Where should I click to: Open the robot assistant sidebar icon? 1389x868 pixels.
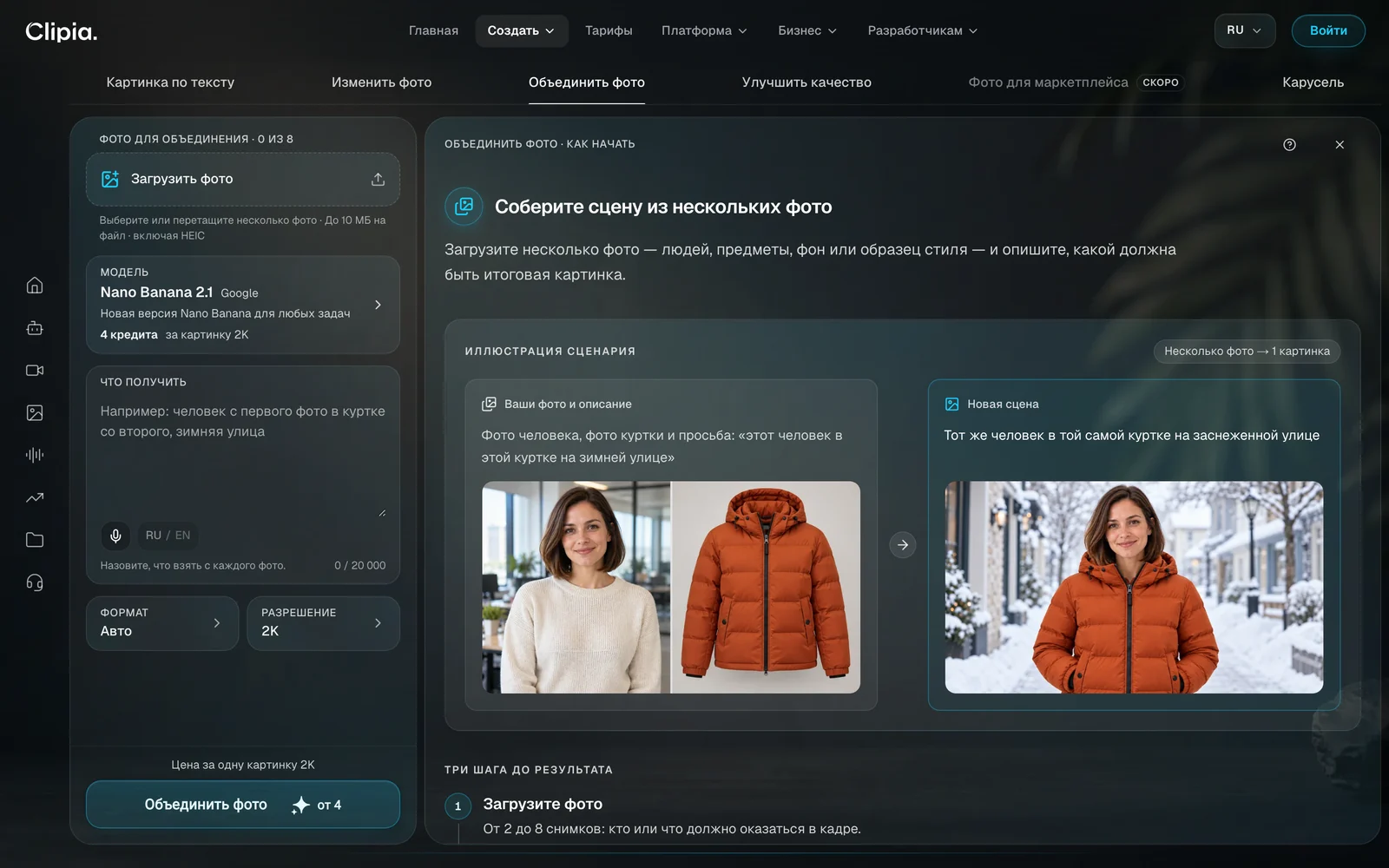coord(35,328)
